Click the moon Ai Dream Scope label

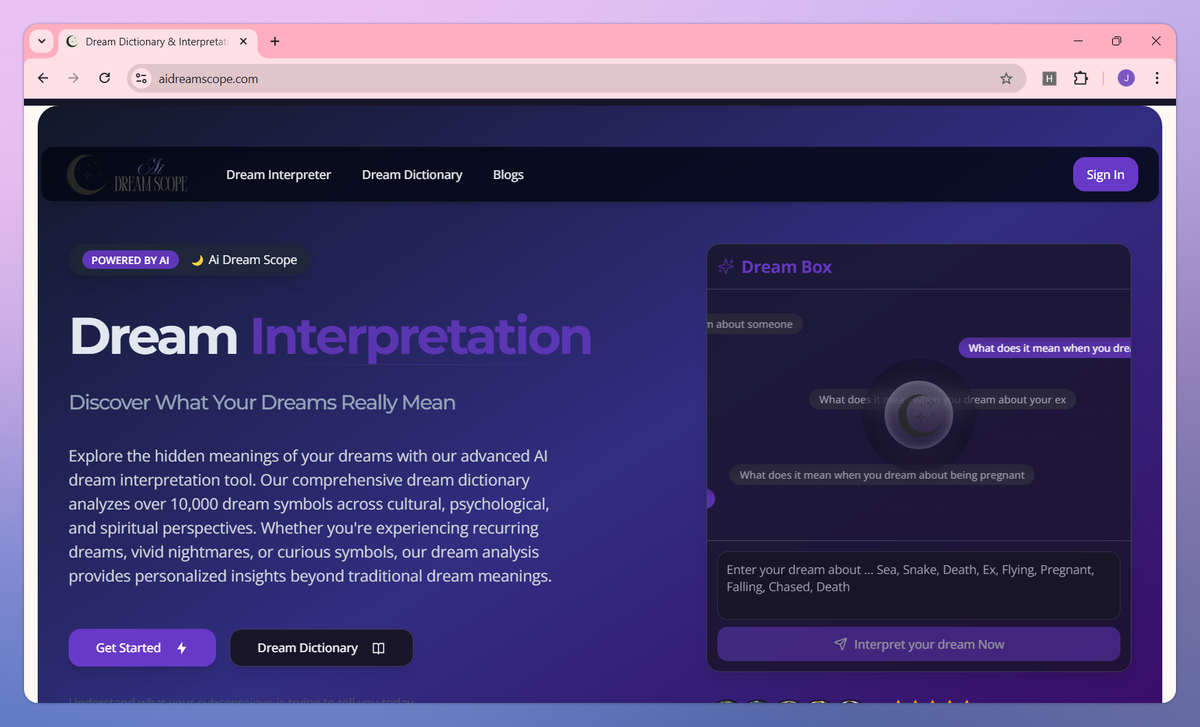(244, 260)
